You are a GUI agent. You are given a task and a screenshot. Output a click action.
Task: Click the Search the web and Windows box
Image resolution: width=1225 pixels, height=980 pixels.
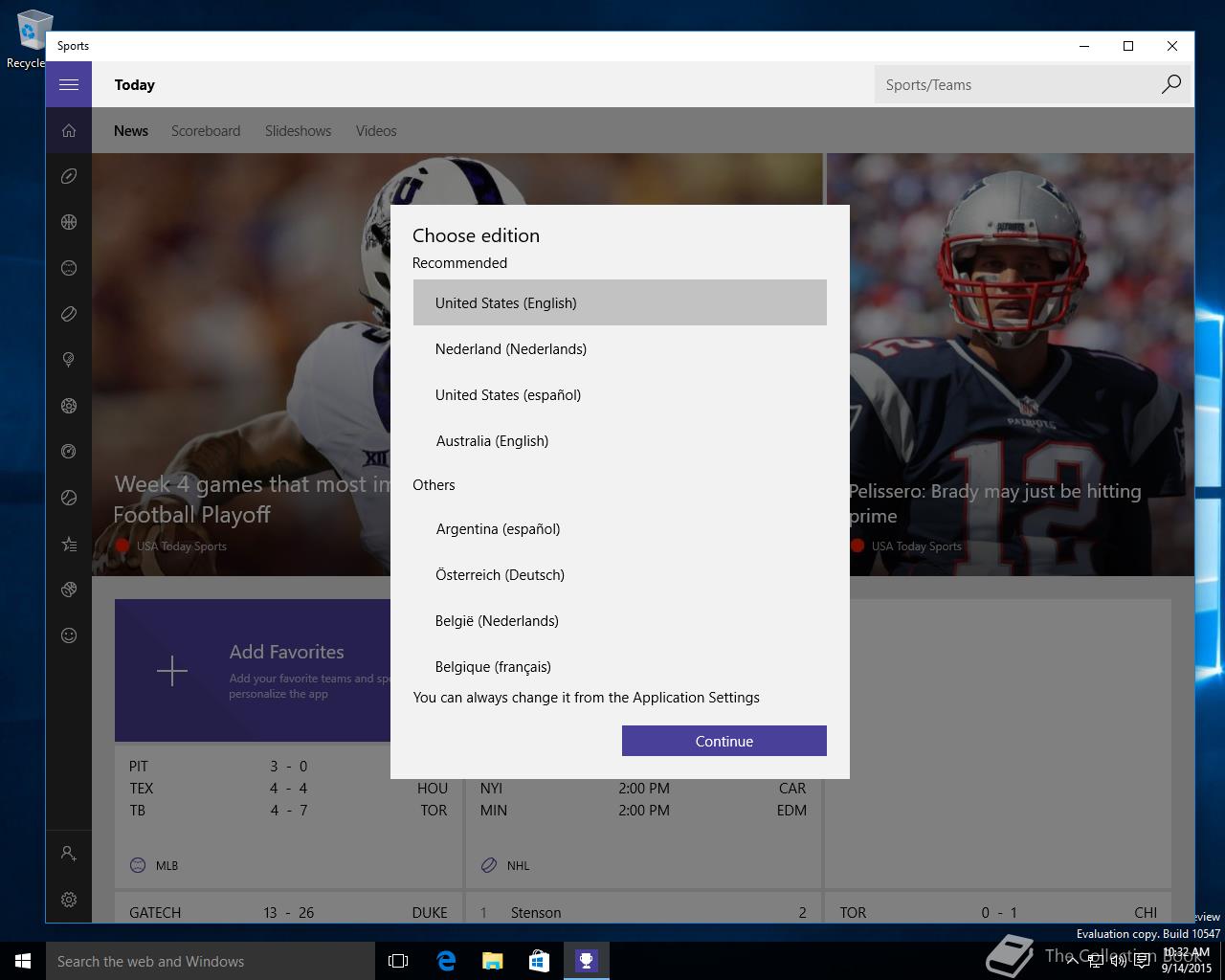[x=211, y=961]
